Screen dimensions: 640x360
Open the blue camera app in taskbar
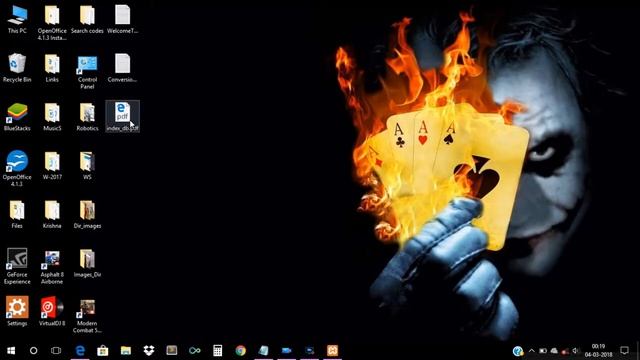pyautogui.click(x=287, y=351)
